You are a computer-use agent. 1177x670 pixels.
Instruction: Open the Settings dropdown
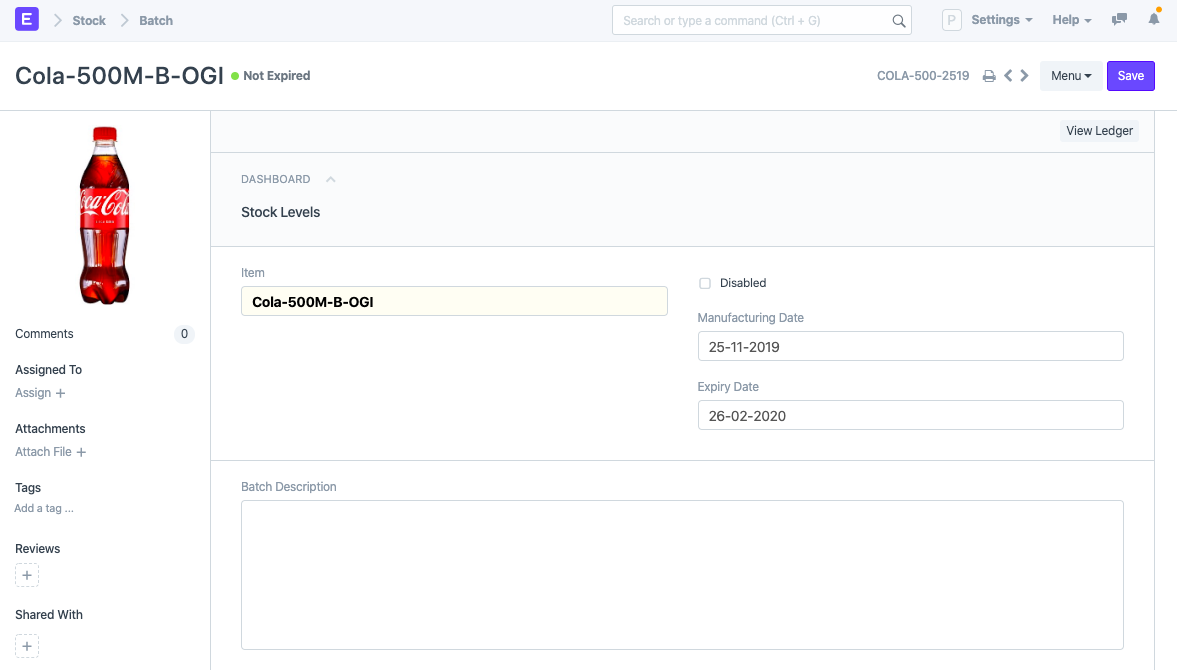(x=1001, y=20)
